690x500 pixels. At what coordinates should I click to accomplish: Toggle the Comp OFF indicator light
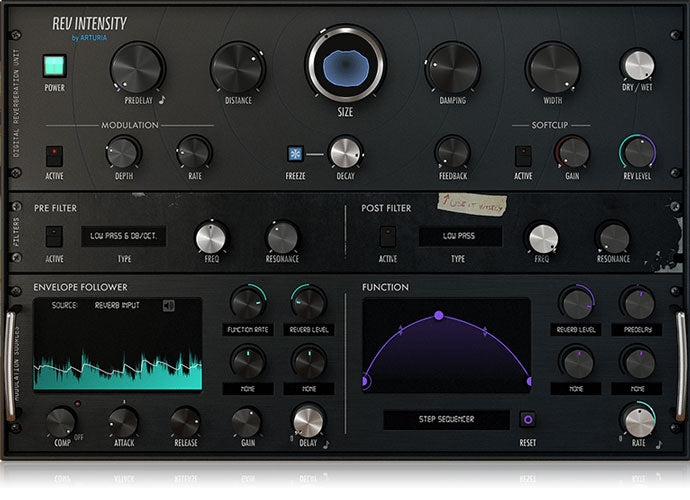coord(77,404)
